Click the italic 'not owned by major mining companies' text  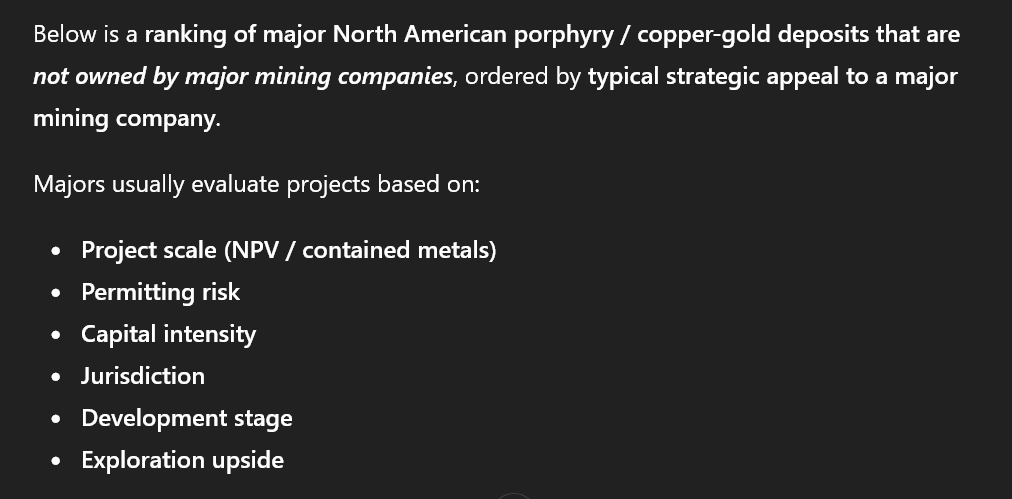(242, 77)
